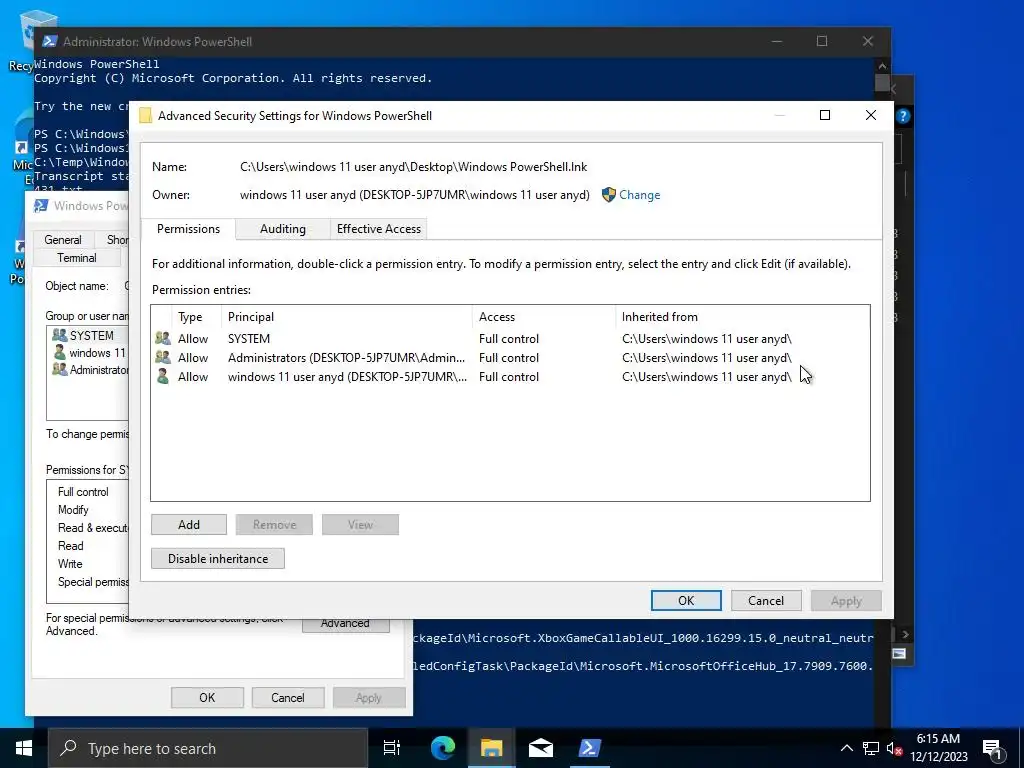Open the General tab in Properties window

63,240
